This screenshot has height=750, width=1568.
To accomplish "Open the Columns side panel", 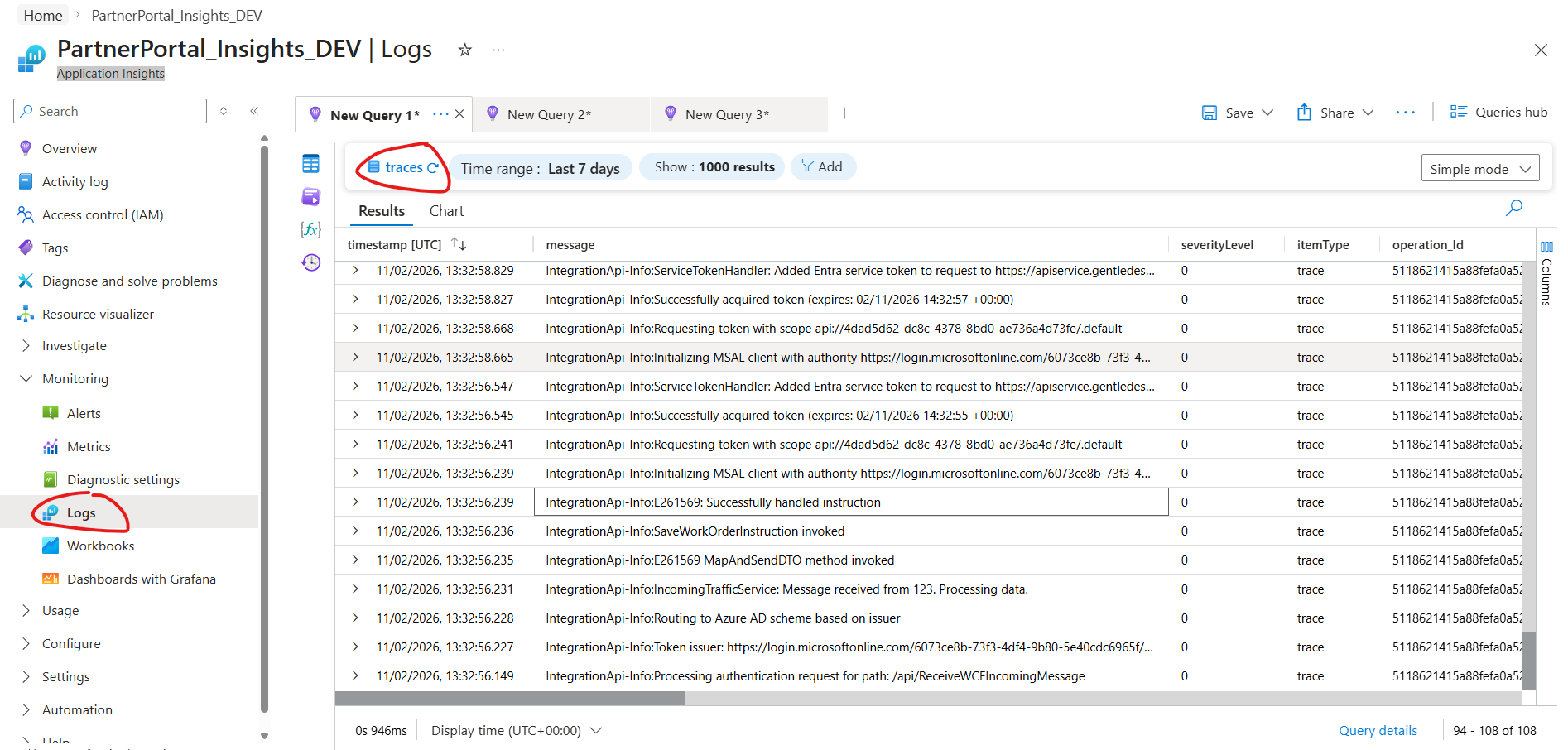I will [1546, 273].
